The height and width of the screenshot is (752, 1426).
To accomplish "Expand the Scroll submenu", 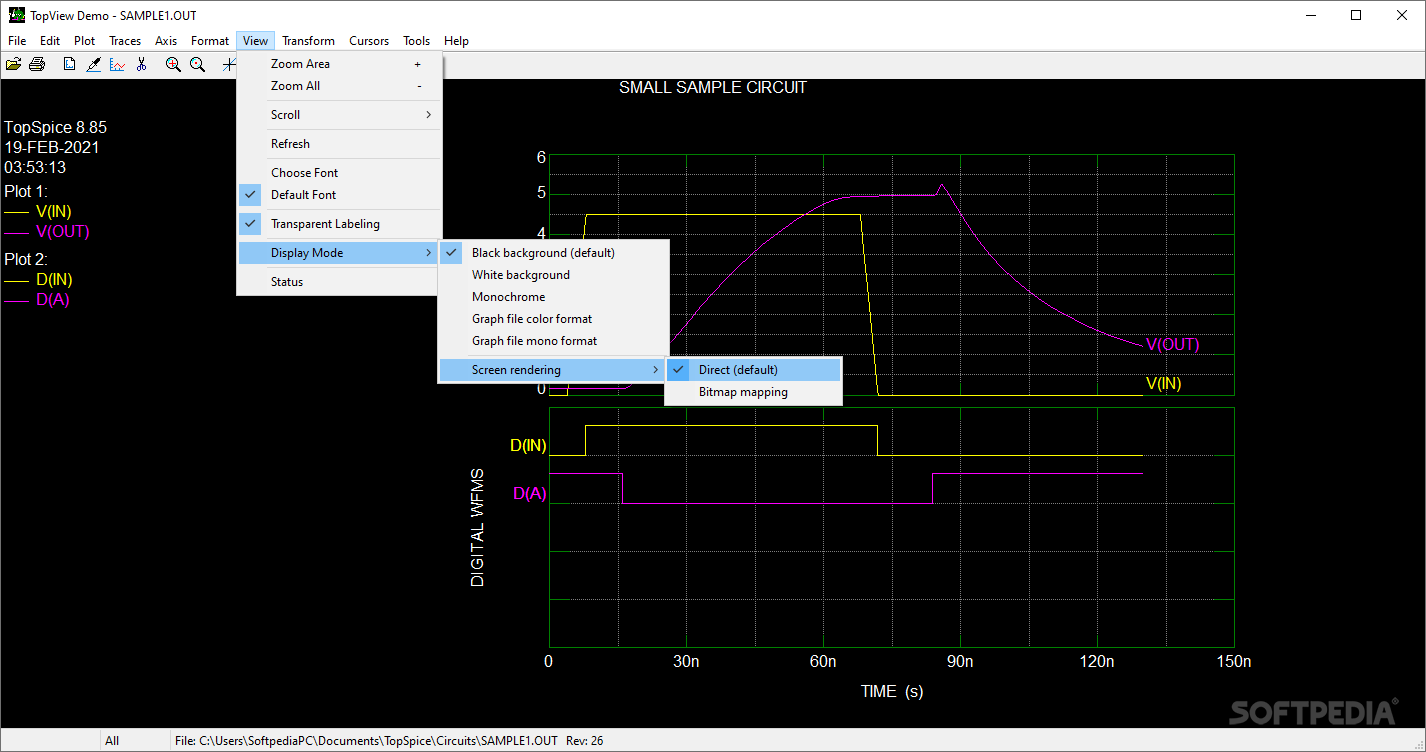I will (x=339, y=115).
